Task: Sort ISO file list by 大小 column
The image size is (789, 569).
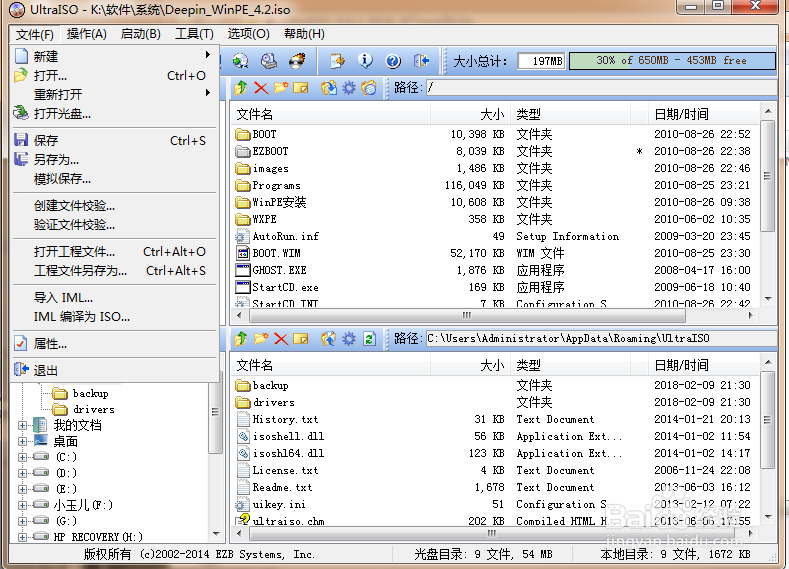Action: click(x=470, y=115)
